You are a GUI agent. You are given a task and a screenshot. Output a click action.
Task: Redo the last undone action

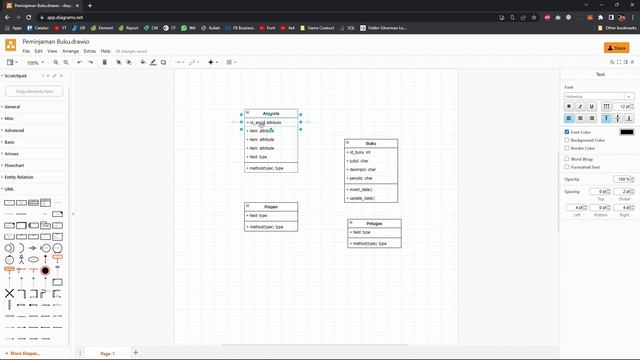tap(90, 62)
